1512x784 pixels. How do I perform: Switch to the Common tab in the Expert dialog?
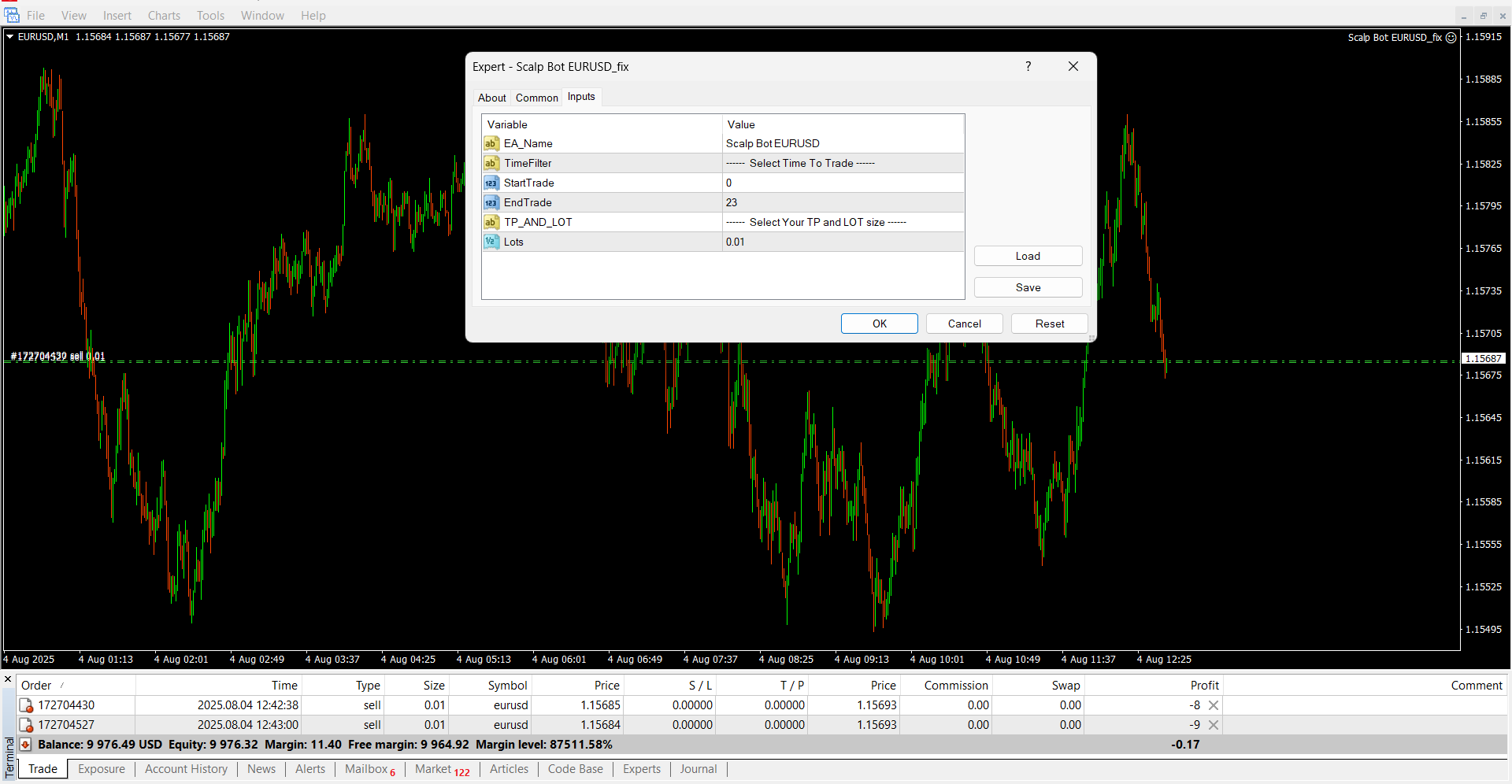[x=536, y=98]
